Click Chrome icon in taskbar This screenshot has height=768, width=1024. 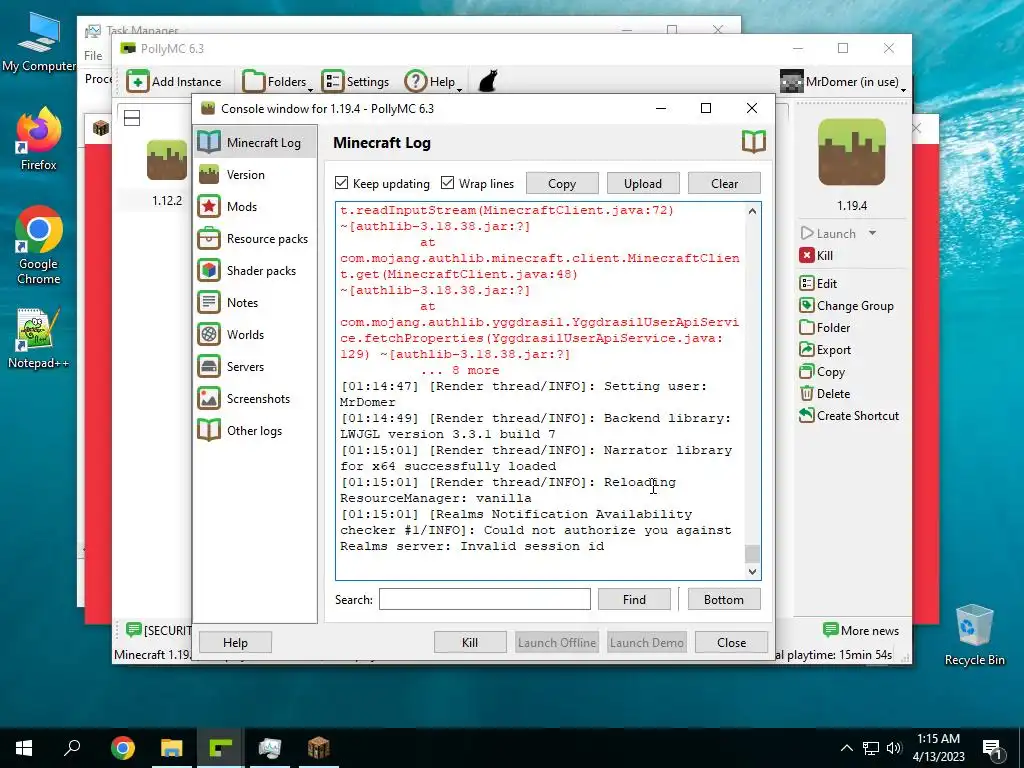pyautogui.click(x=123, y=748)
